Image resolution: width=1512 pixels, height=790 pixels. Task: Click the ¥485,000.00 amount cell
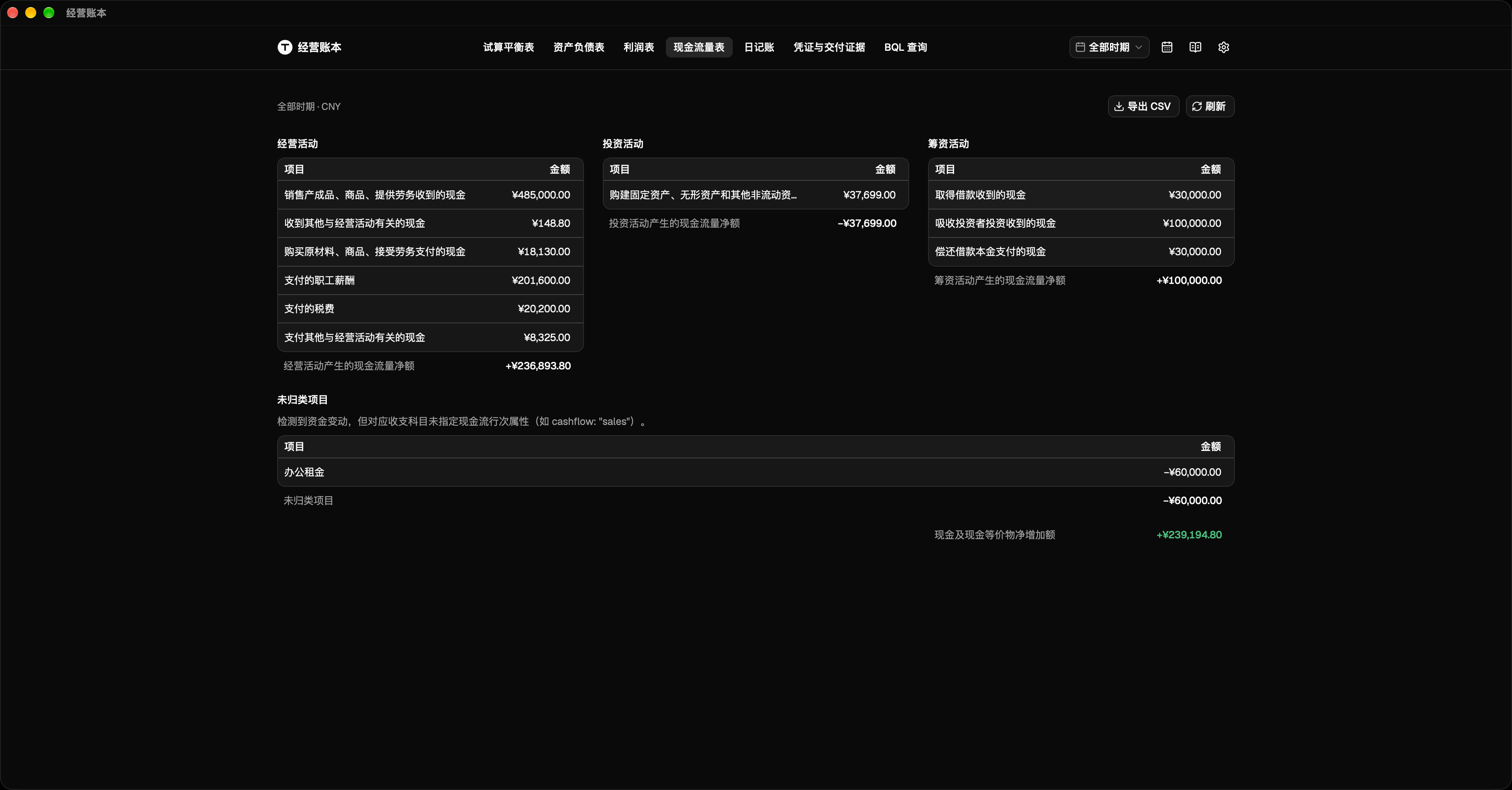click(x=541, y=195)
